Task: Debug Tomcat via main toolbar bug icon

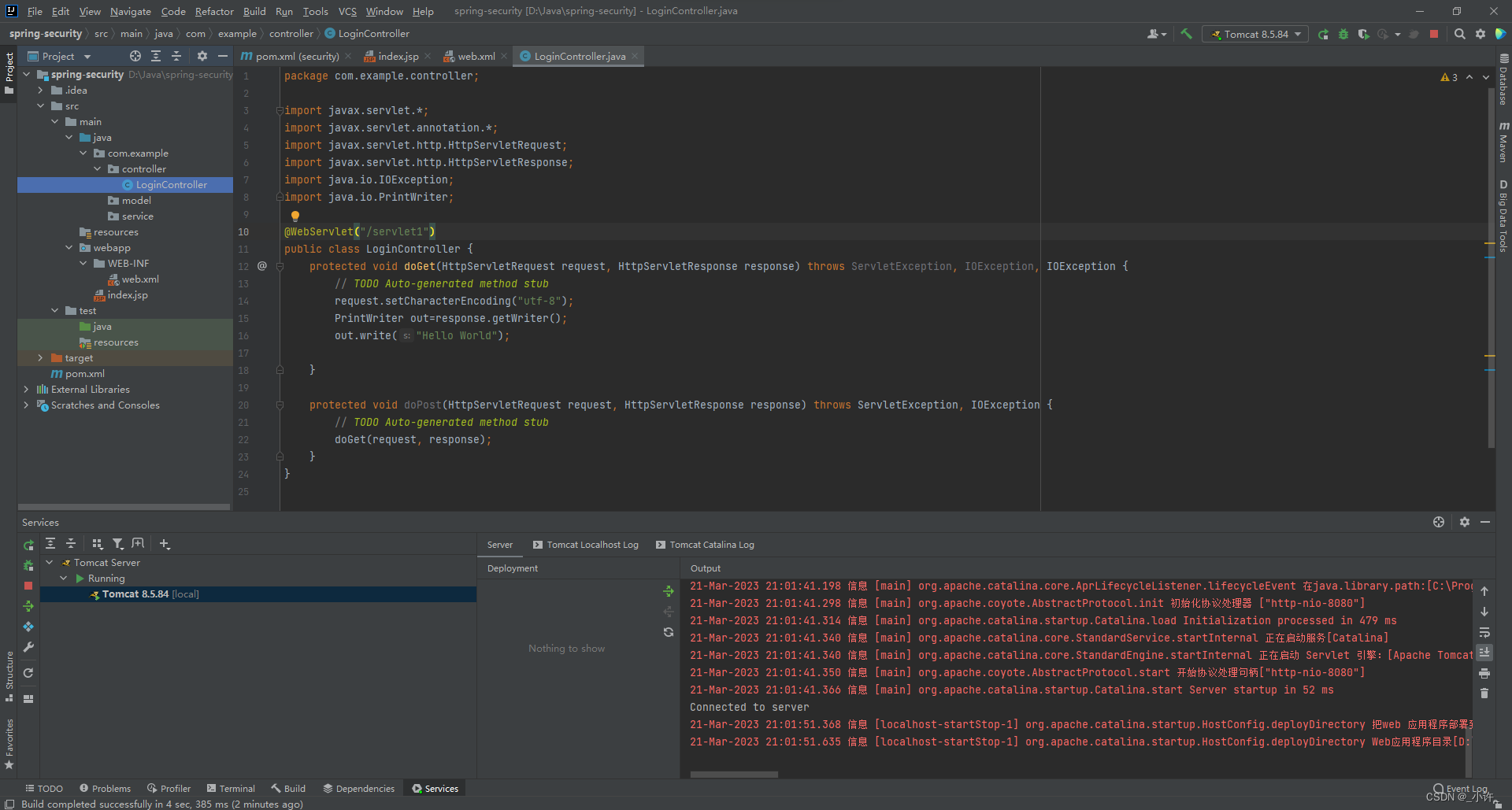Action: (1343, 34)
